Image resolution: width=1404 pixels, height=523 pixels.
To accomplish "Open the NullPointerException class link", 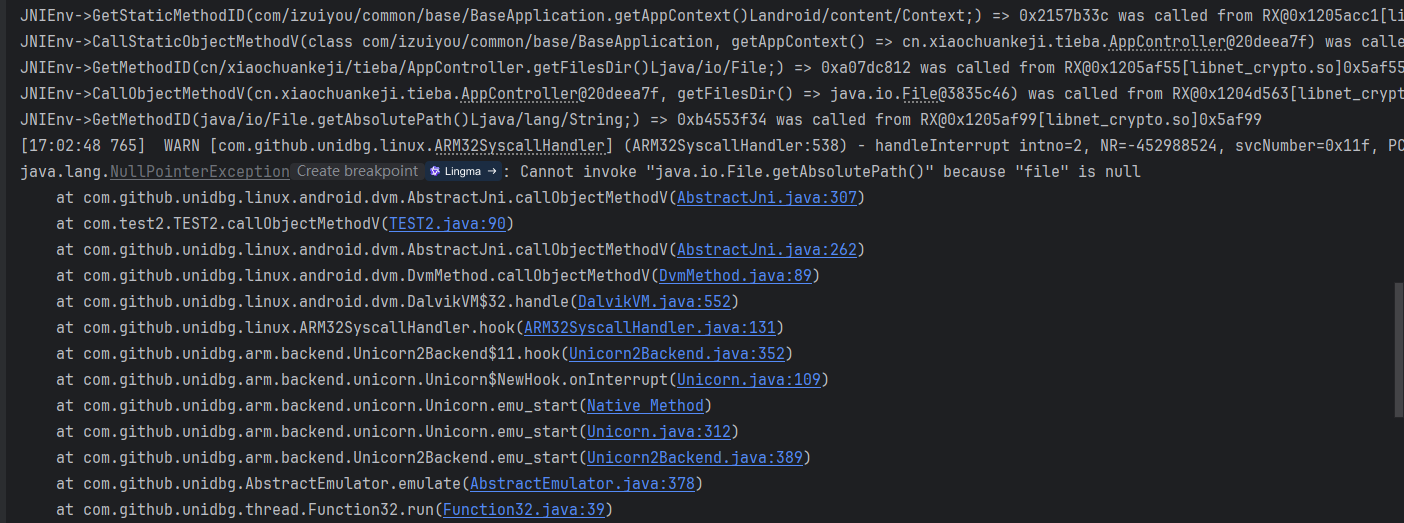I will point(200,172).
